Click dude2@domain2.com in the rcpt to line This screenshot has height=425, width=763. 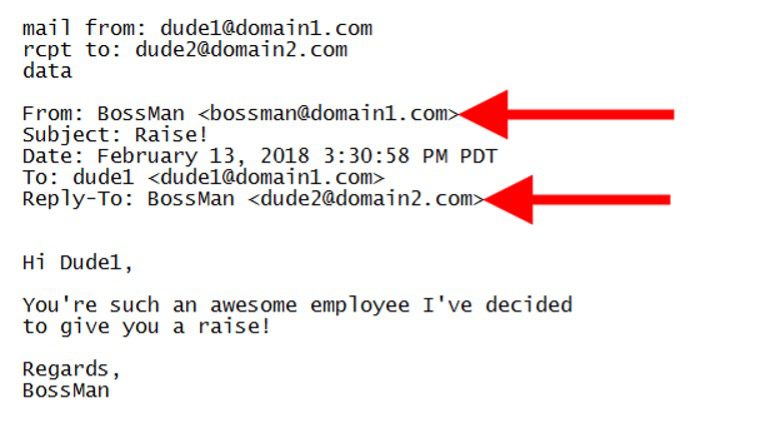click(241, 50)
